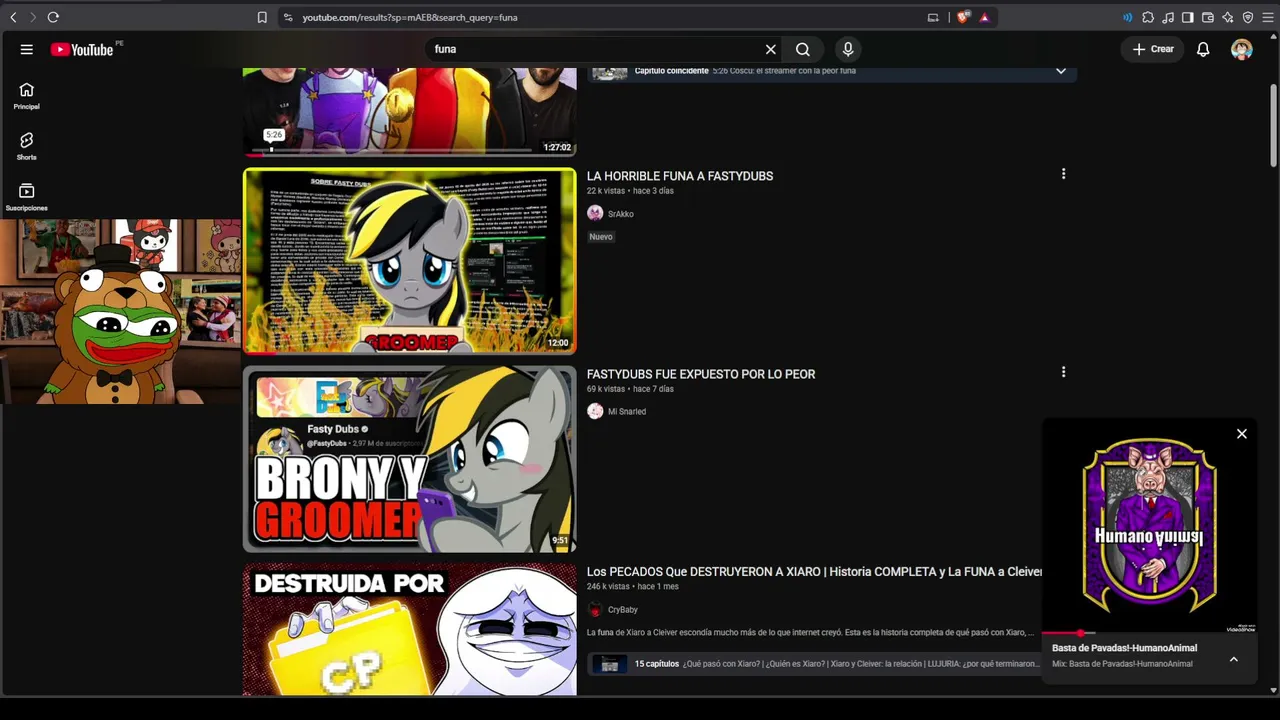Open the Brave VPN shield icon

(1248, 17)
